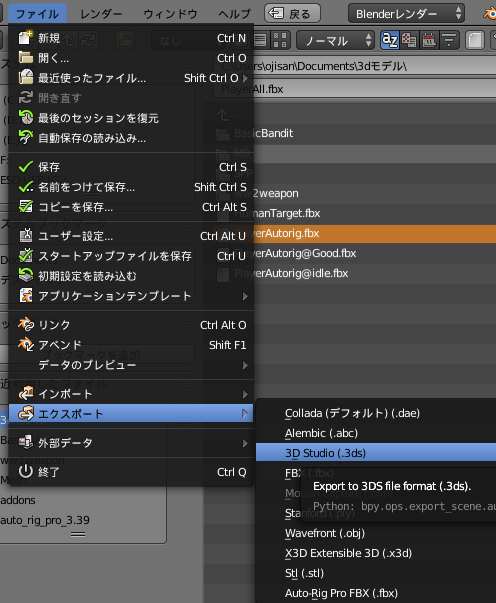Click the 初期設定を読み込む icon
Viewport: 496px width, 603px height.
click(26, 275)
